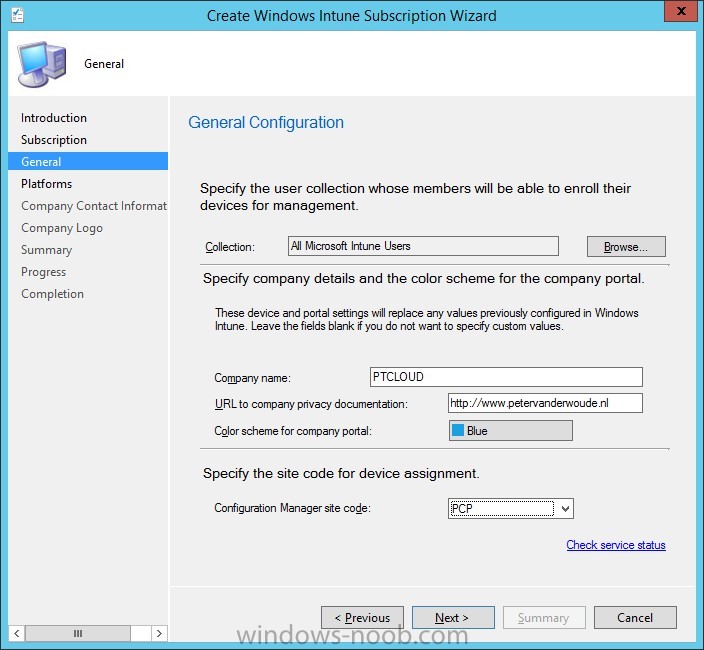Select Company Contact Information step

(x=94, y=206)
